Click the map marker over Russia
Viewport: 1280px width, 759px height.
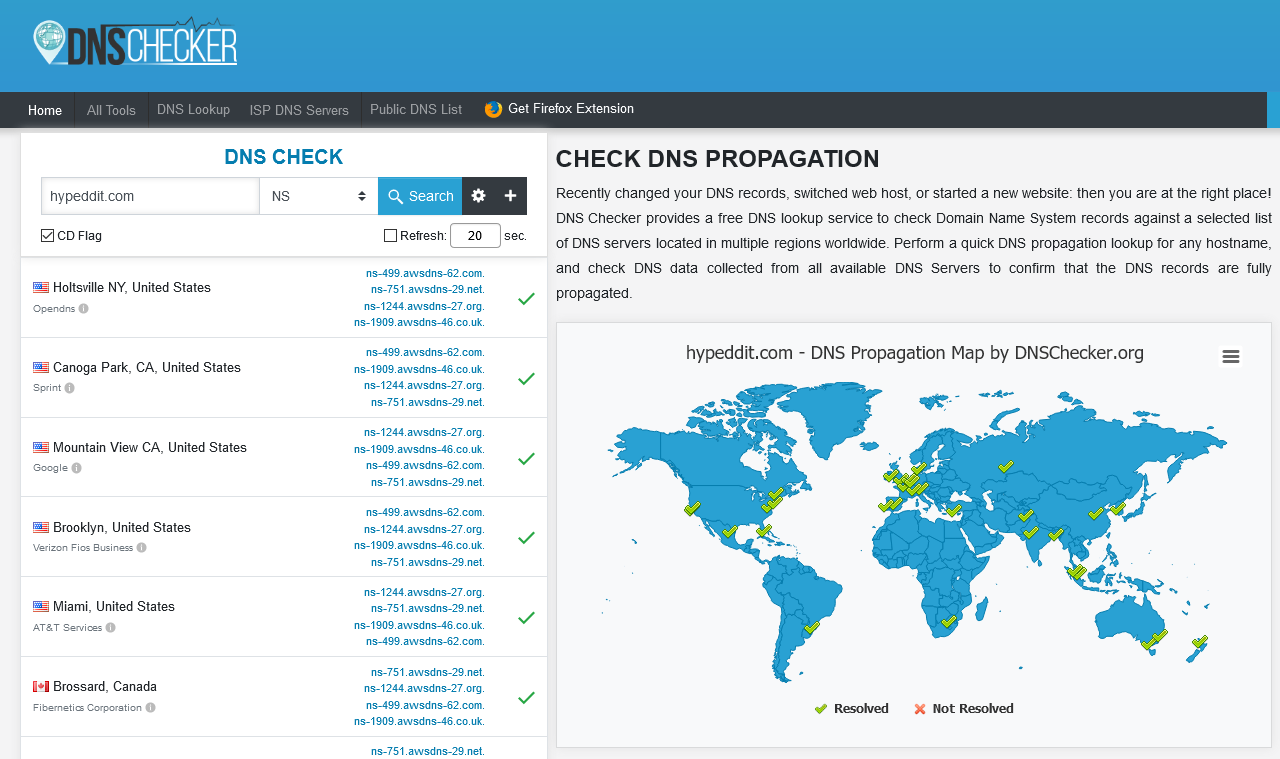(1006, 466)
